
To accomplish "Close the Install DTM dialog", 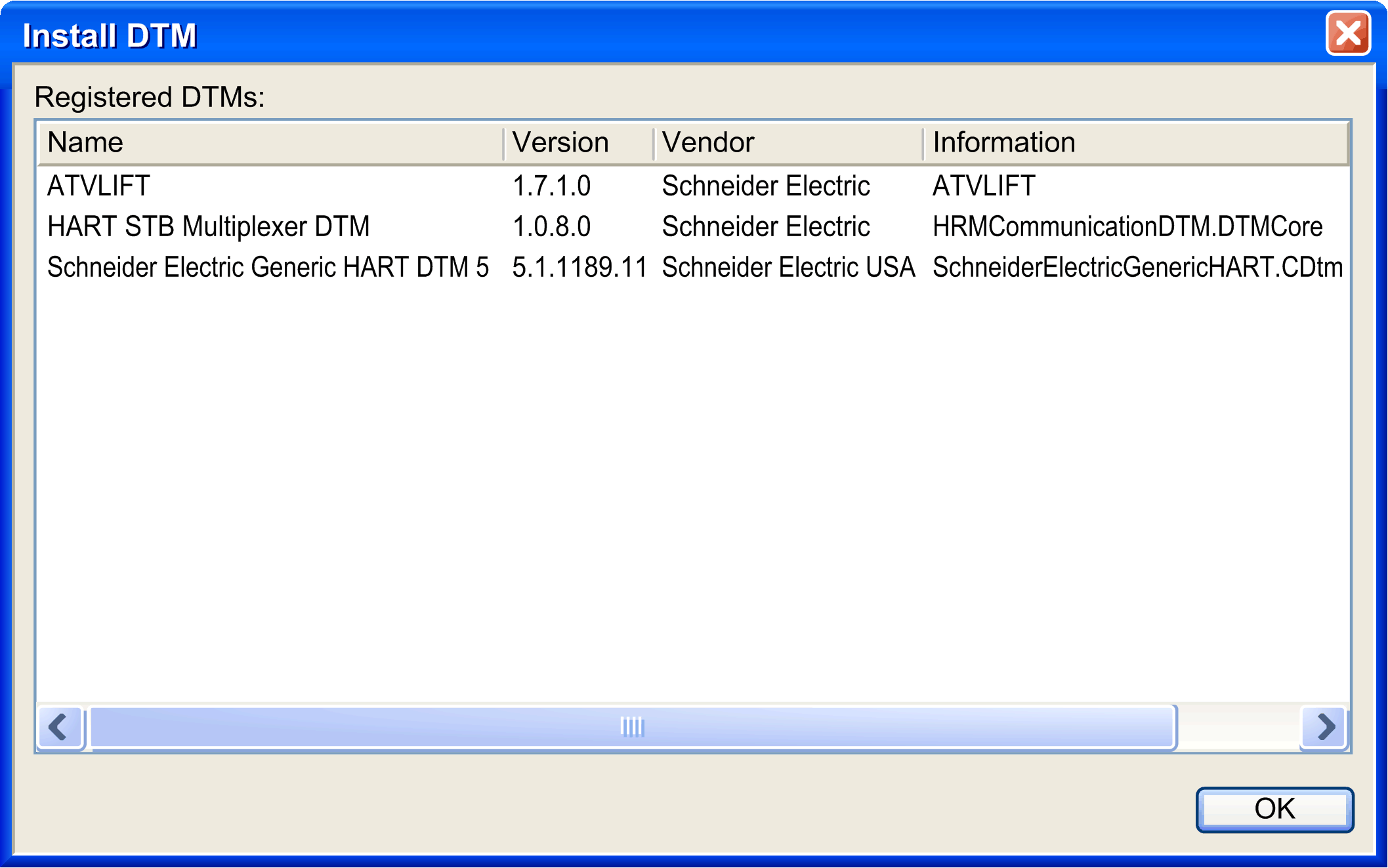I will 1348,33.
